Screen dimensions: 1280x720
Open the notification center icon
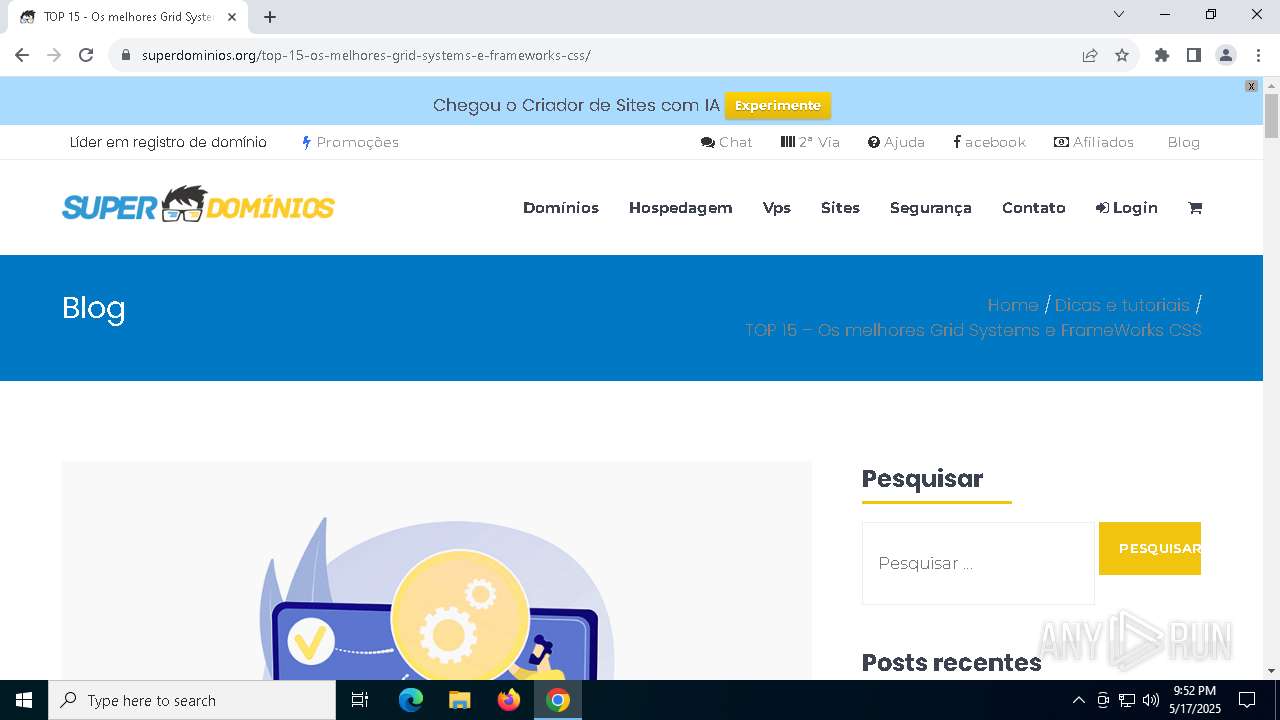[x=1247, y=700]
